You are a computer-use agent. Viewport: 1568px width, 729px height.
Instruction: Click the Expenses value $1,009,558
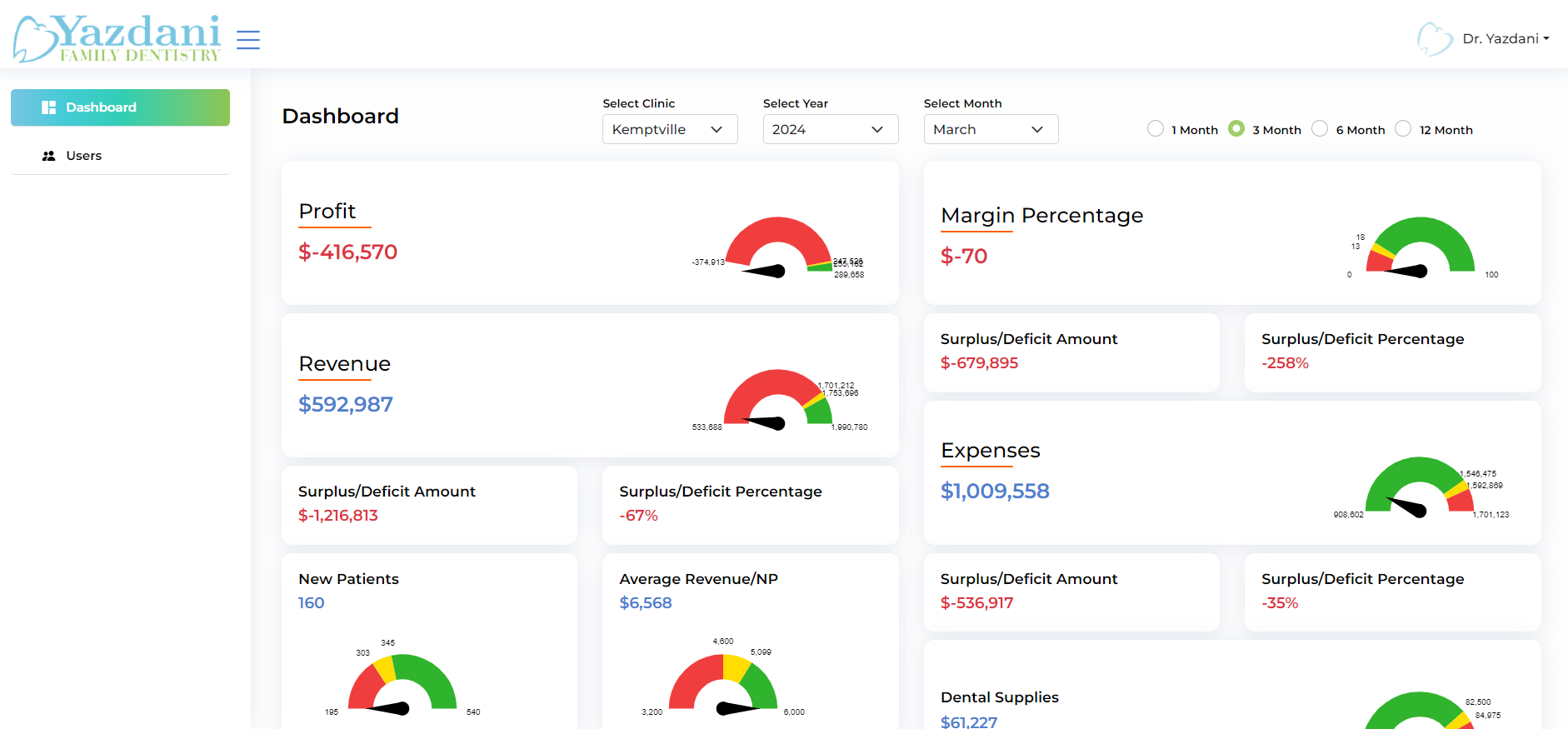pos(995,491)
